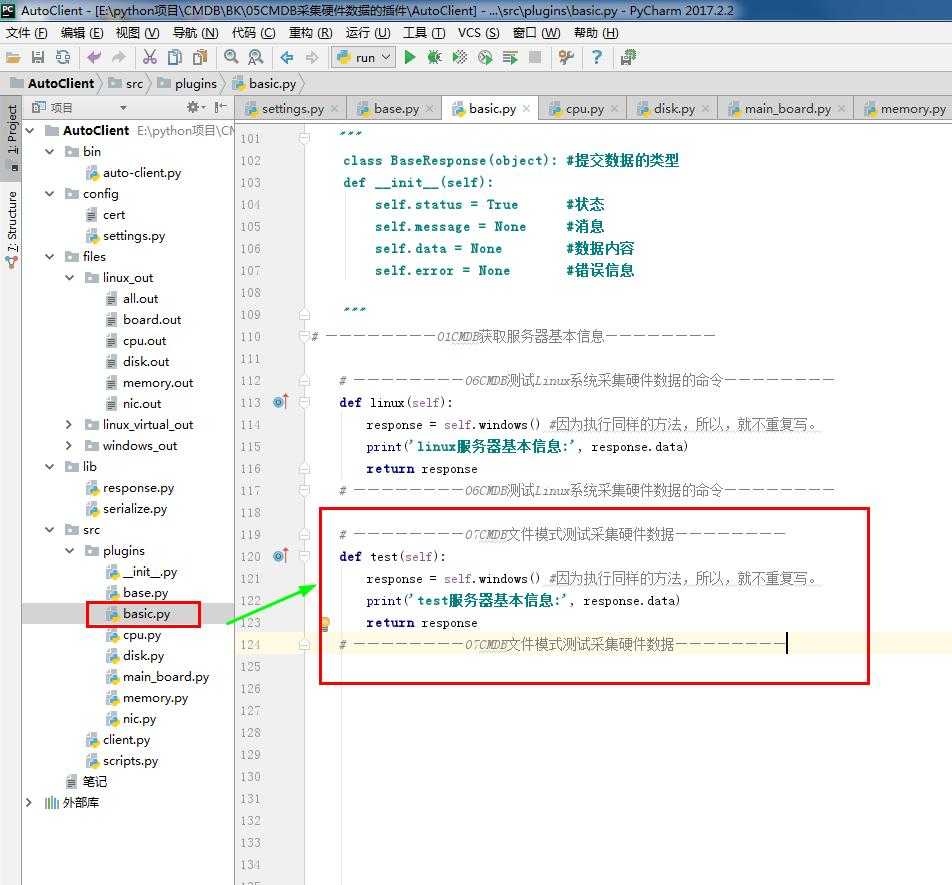Fold the def test code block
952x885 pixels.
point(304,556)
